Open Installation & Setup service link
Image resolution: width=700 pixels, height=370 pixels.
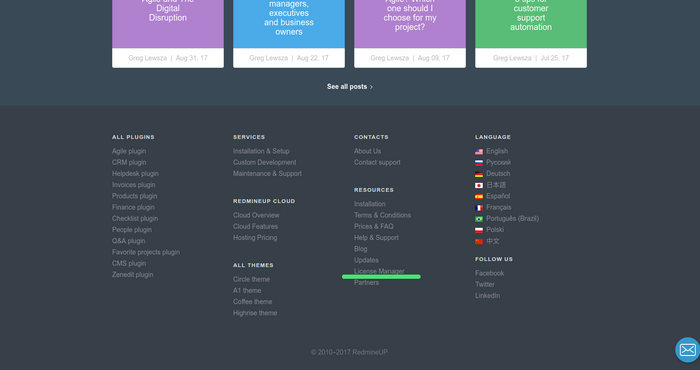tap(261, 151)
